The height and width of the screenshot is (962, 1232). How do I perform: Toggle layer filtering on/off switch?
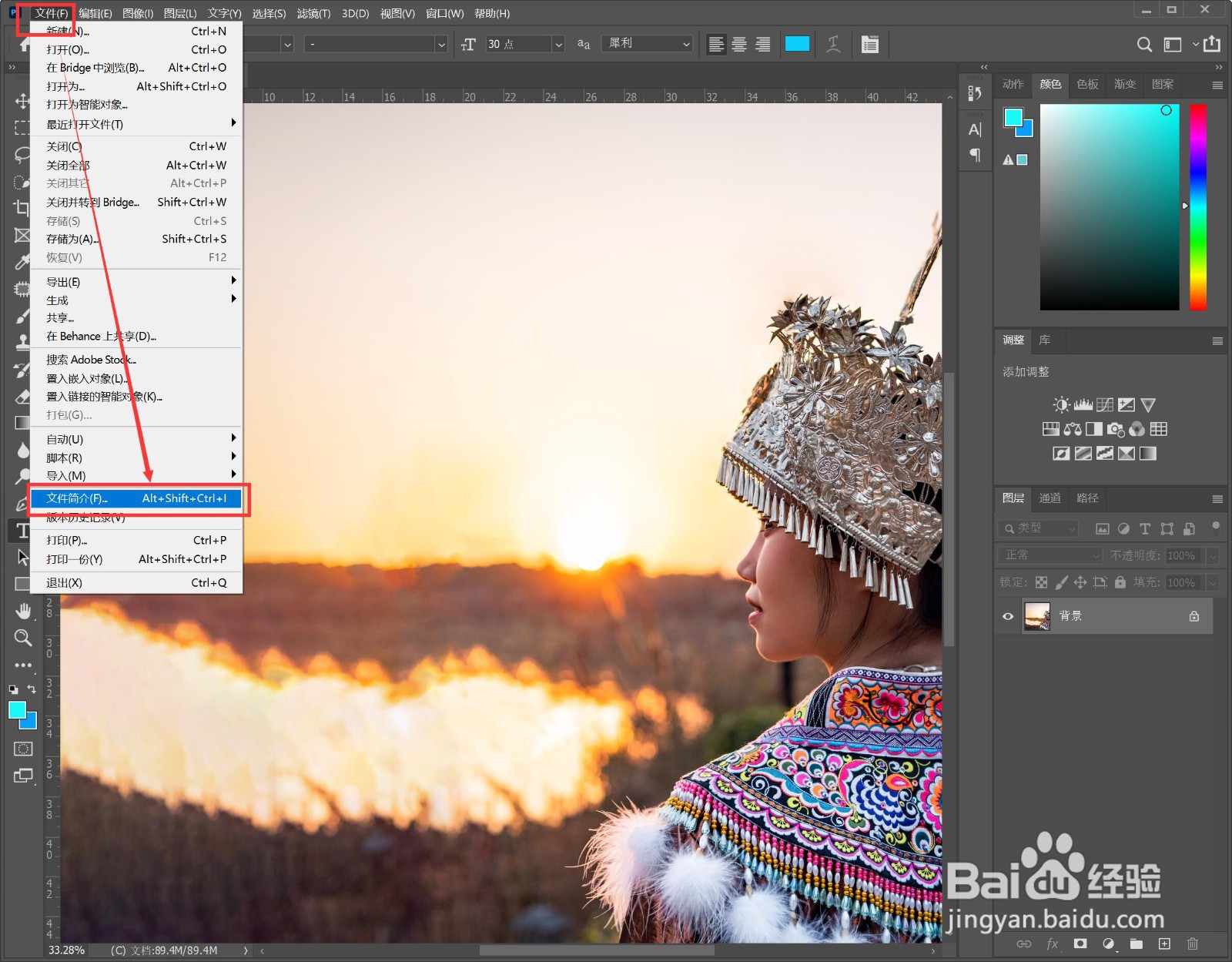1216,528
